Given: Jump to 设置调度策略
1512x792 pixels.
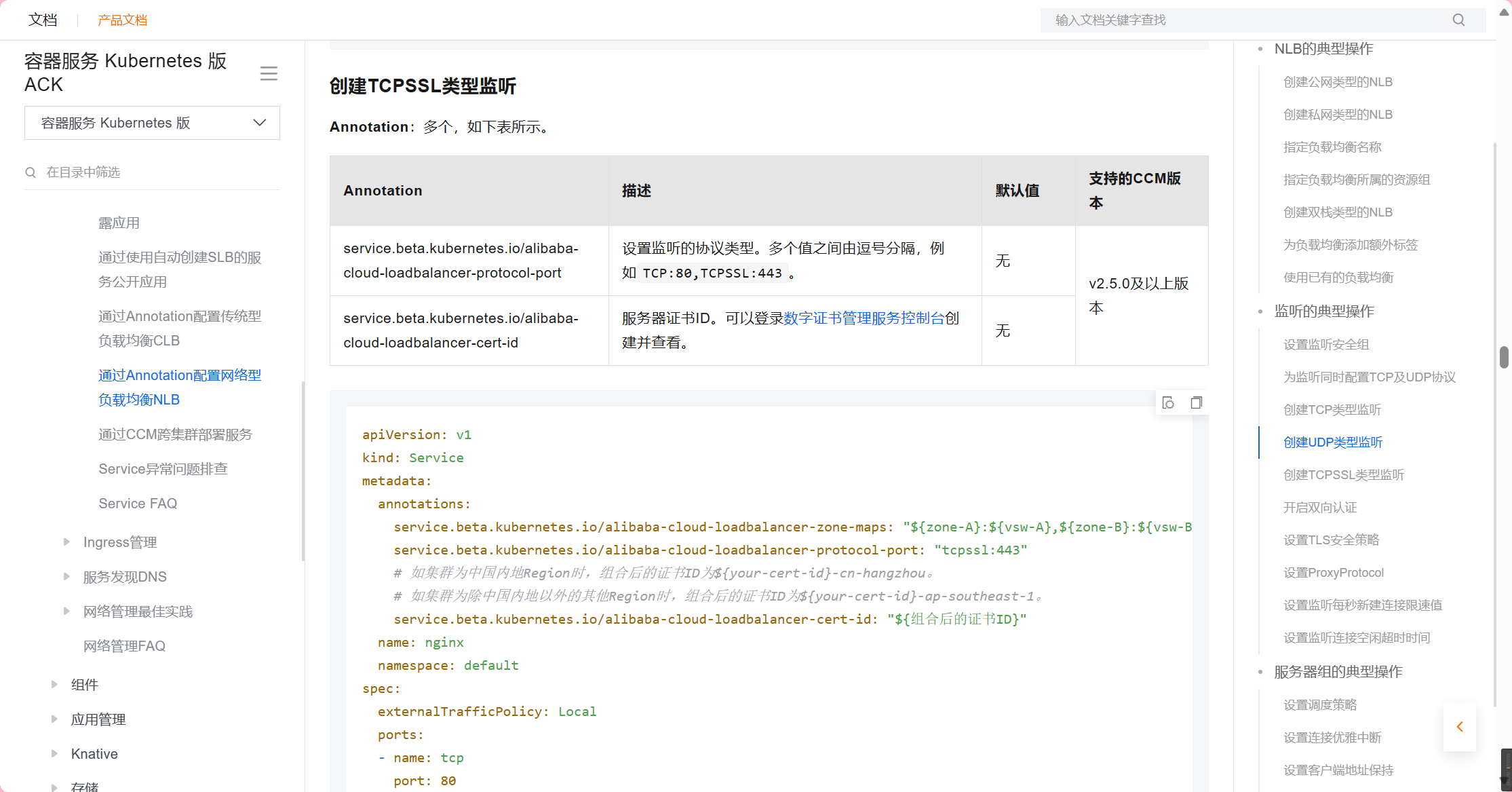Looking at the screenshot, I should [1320, 705].
